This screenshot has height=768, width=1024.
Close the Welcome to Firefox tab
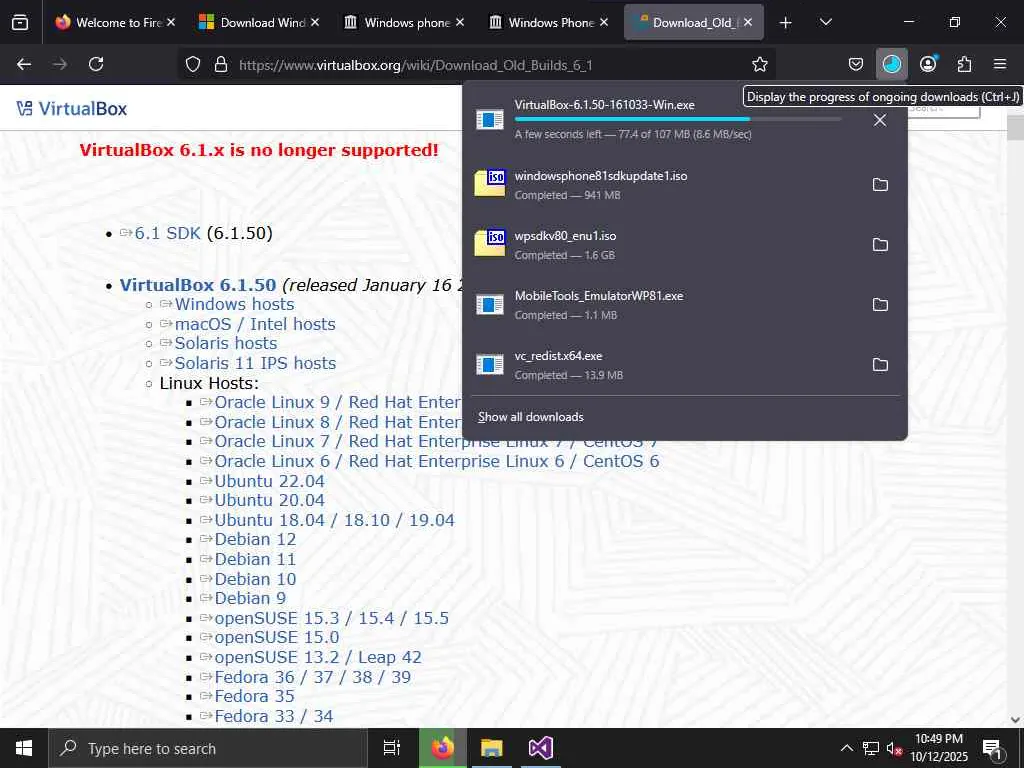(x=170, y=22)
